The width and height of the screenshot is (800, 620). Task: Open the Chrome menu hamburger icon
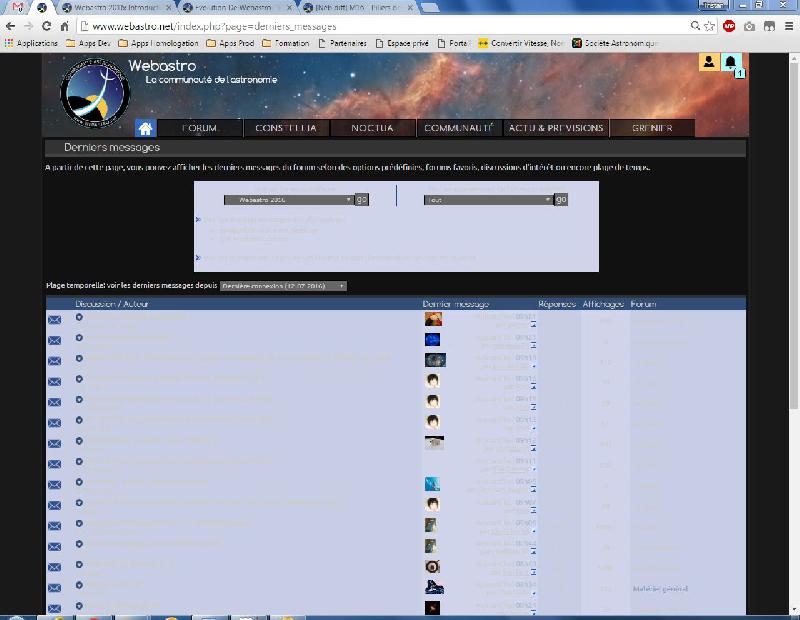click(789, 26)
